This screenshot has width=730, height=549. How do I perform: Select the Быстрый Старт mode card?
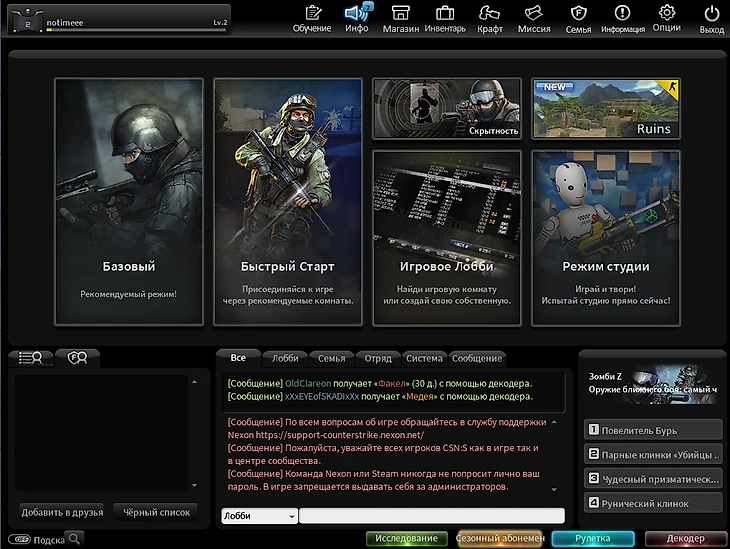pyautogui.click(x=288, y=201)
